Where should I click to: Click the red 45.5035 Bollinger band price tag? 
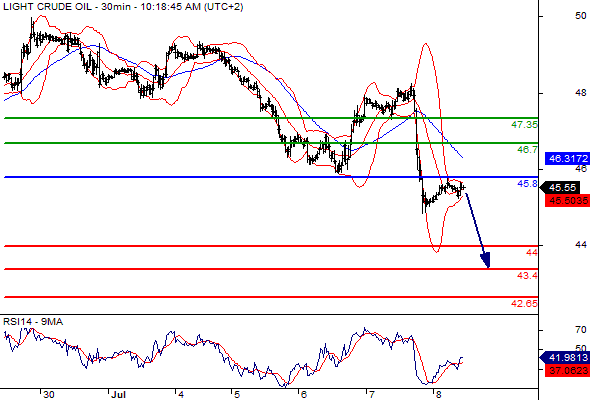point(567,201)
